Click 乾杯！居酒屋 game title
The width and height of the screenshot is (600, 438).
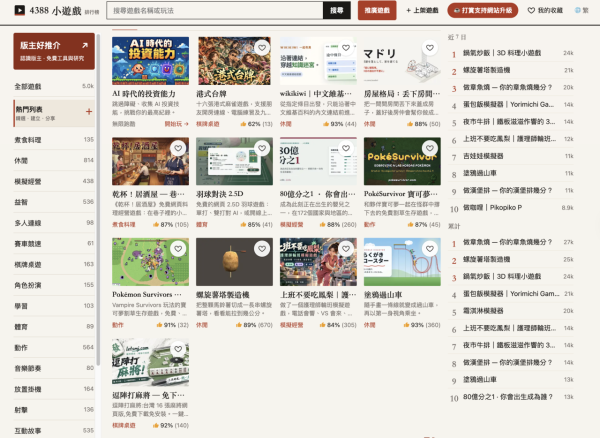point(148,194)
